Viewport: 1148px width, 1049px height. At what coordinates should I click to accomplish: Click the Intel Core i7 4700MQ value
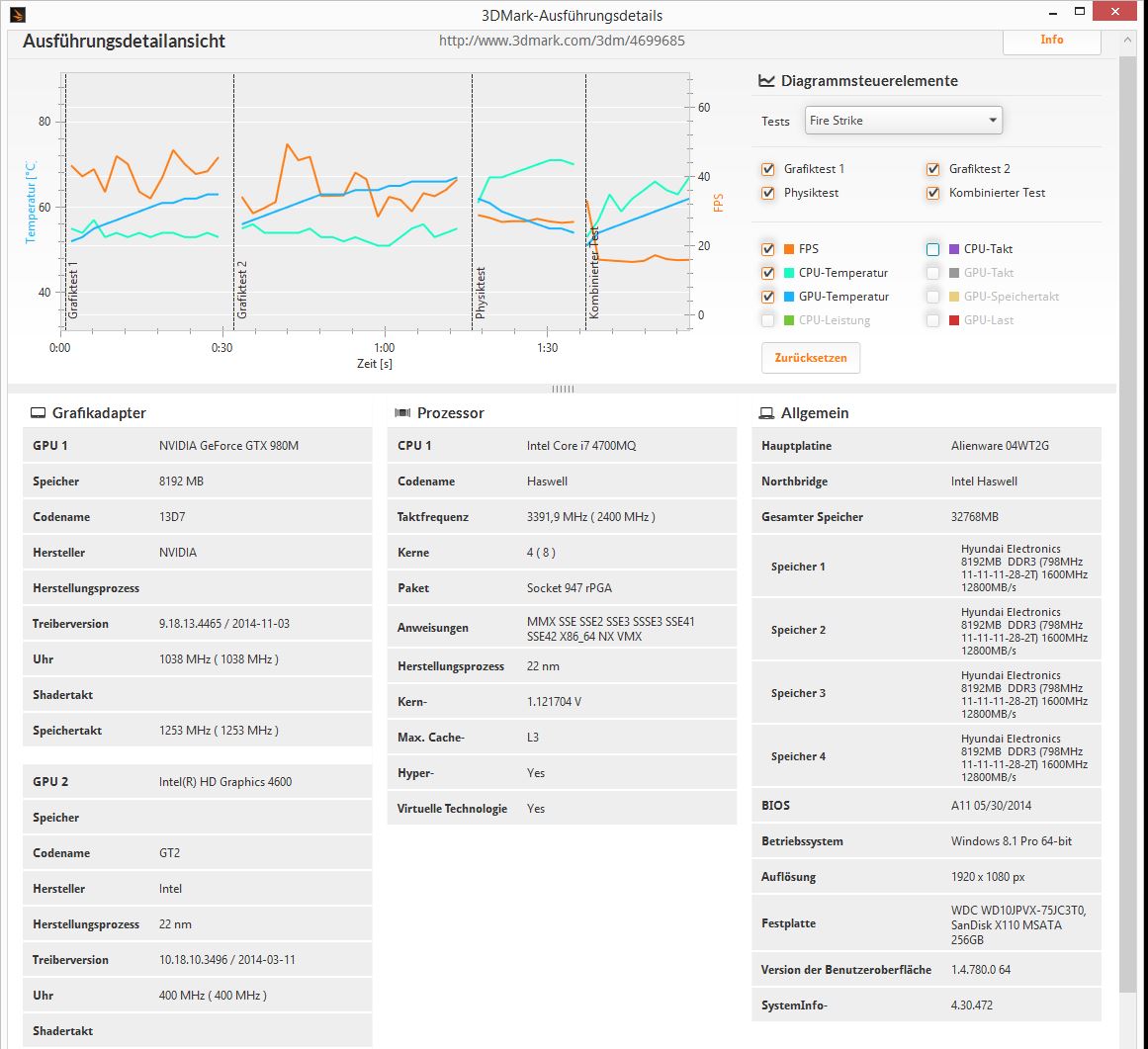pos(581,446)
